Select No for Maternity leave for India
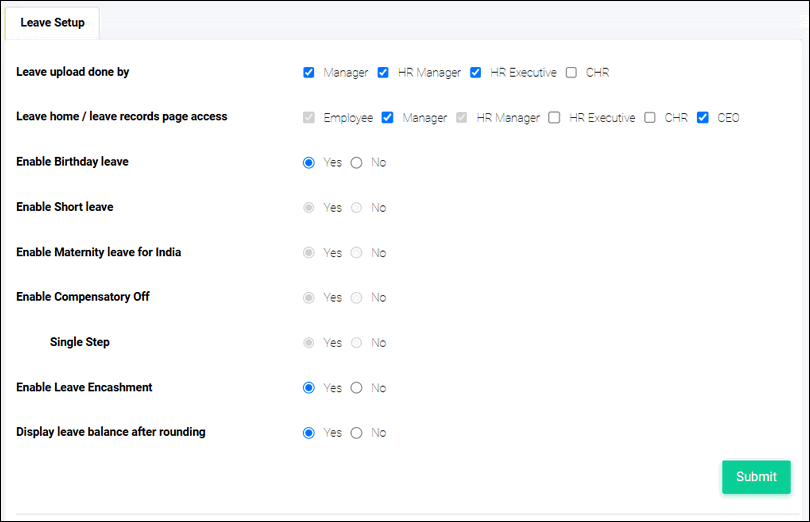Screen dimensions: 810x522 point(356,253)
